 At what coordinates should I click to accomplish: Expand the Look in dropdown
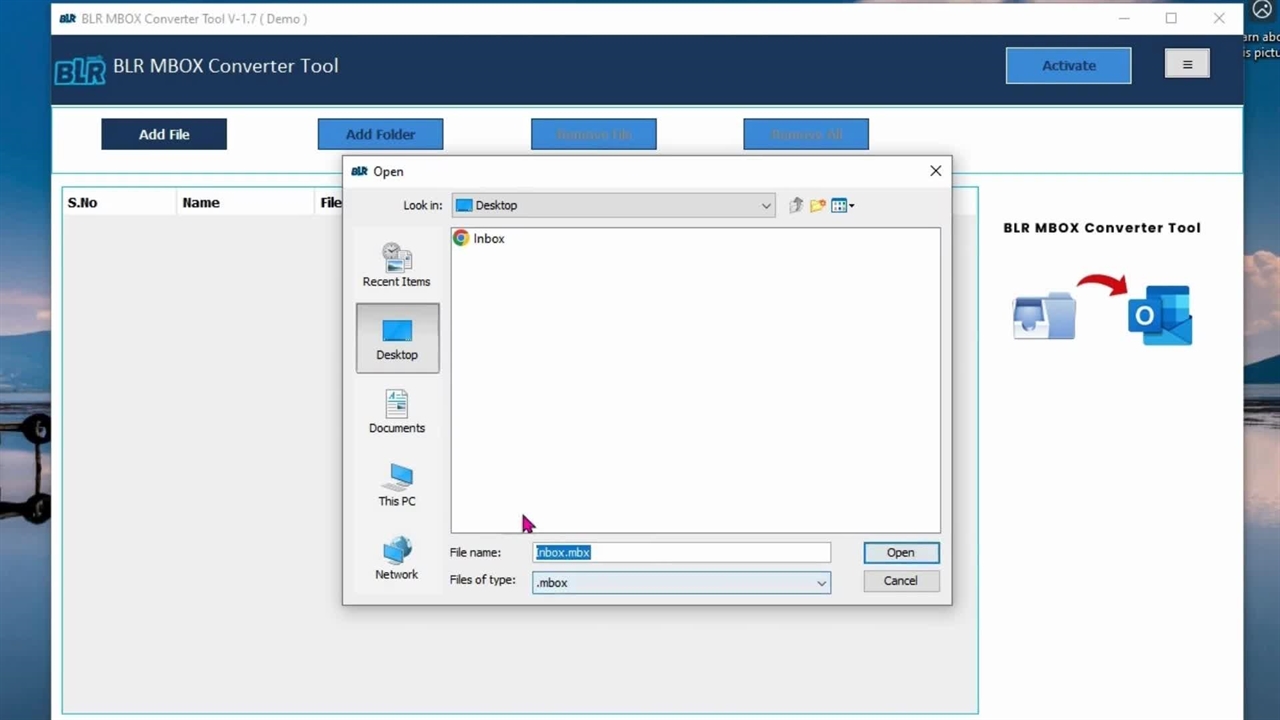766,206
